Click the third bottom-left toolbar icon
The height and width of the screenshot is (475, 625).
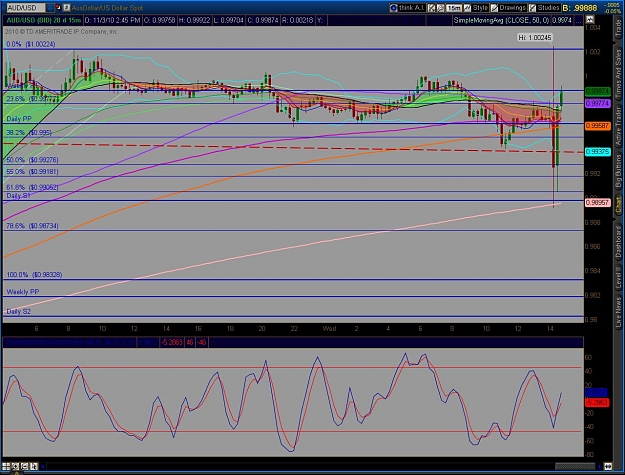click(x=24, y=466)
